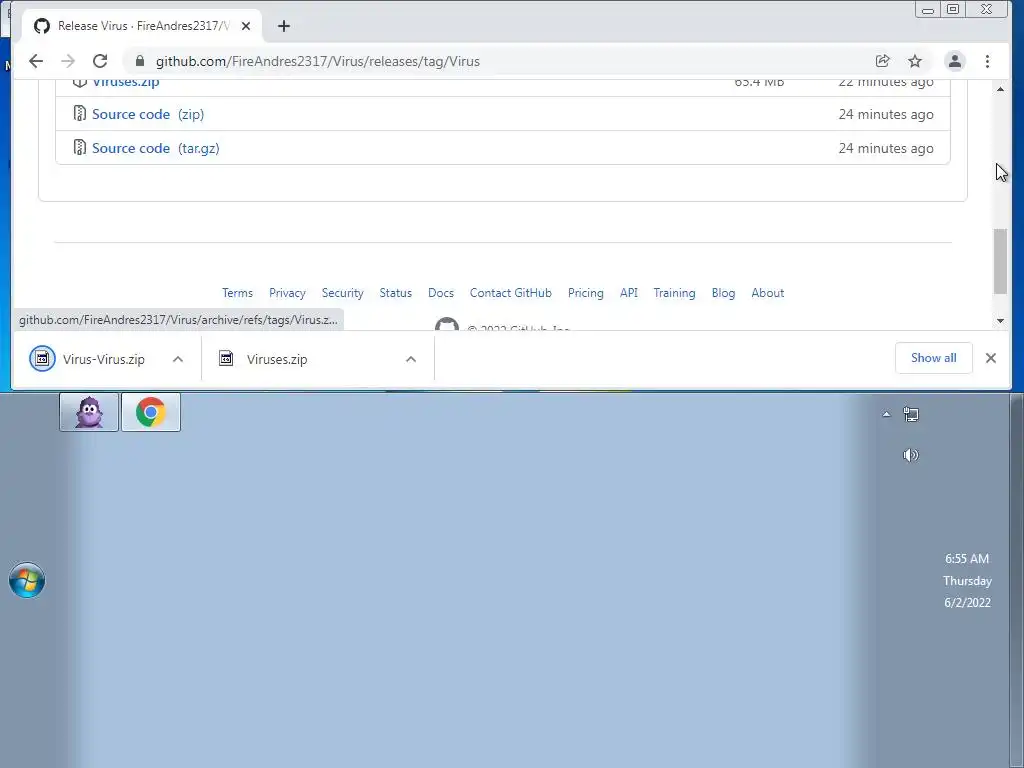Open the Training footer link
The image size is (1024, 768).
[x=675, y=293]
